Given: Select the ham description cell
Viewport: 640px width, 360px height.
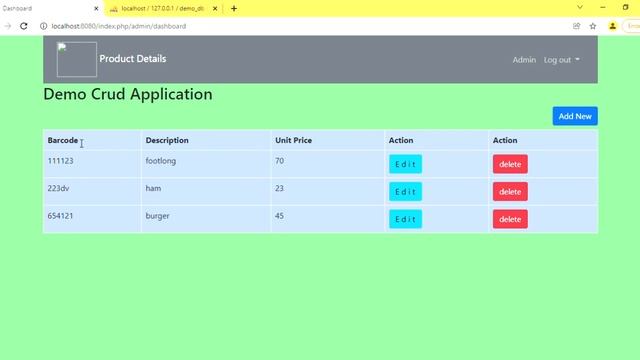Looking at the screenshot, I should pos(206,191).
